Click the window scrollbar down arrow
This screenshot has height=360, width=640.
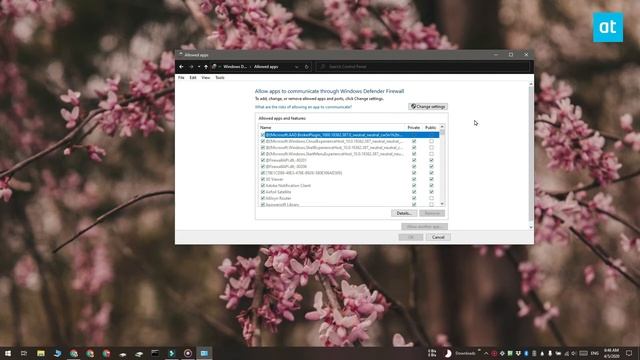point(531,227)
